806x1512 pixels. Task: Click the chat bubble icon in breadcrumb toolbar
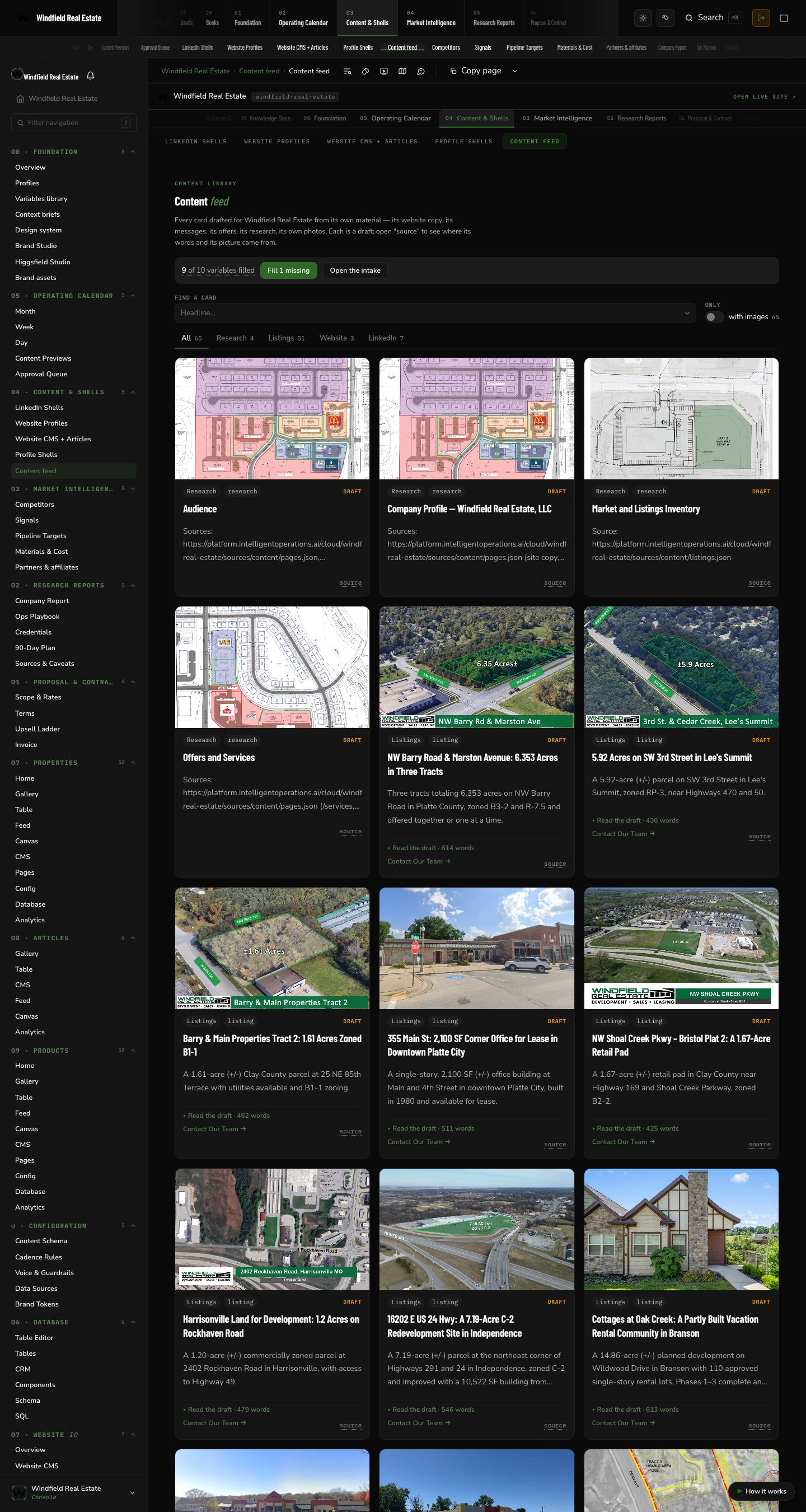coord(420,71)
